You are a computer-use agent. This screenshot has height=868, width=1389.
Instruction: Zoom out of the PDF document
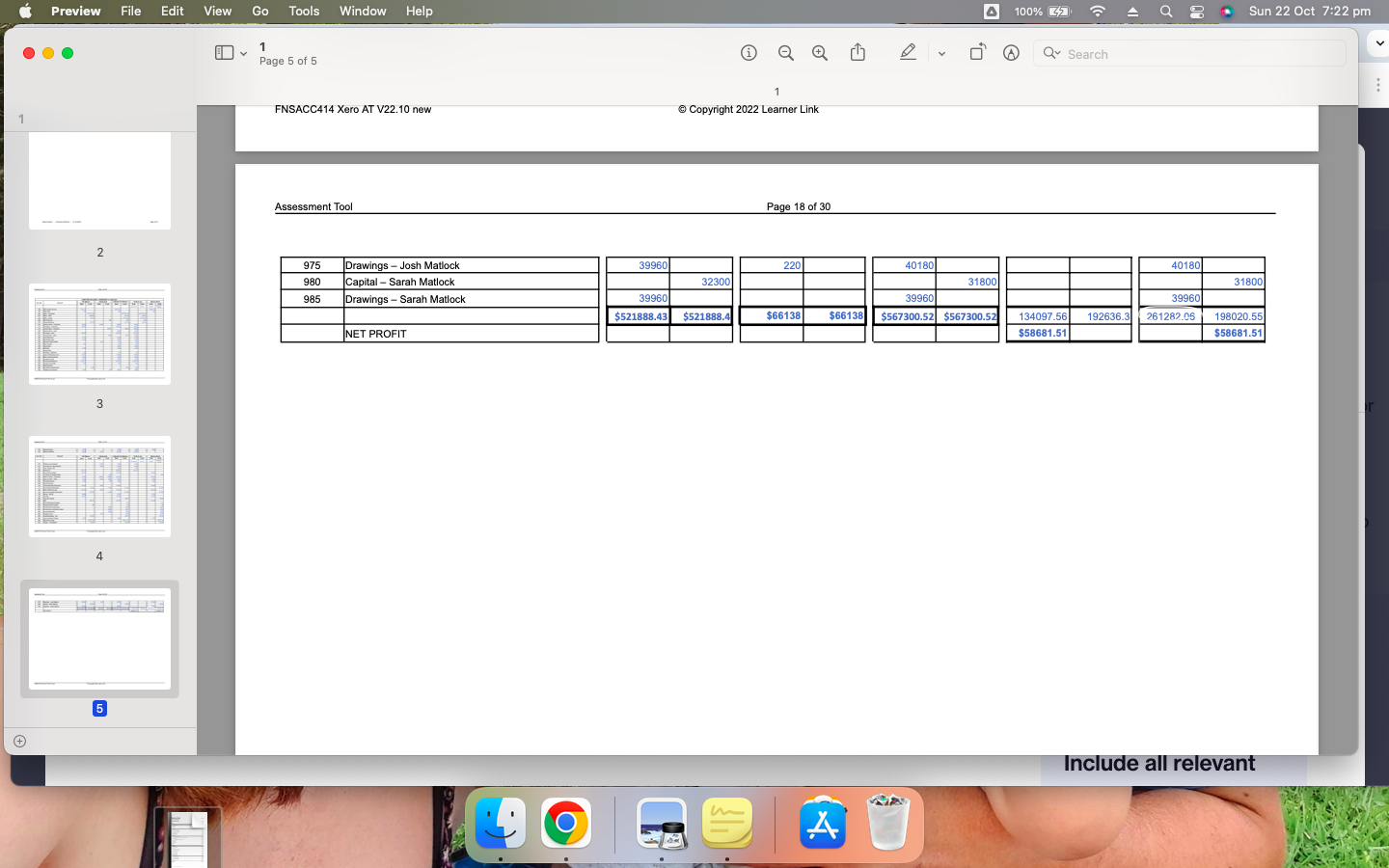tap(785, 53)
